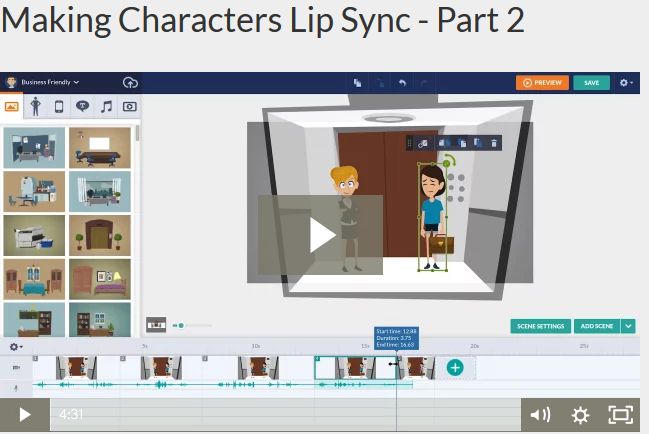Image resolution: width=649 pixels, height=434 pixels.
Task: Open the gear settings dropdown in the top bar
Action: pyautogui.click(x=626, y=83)
